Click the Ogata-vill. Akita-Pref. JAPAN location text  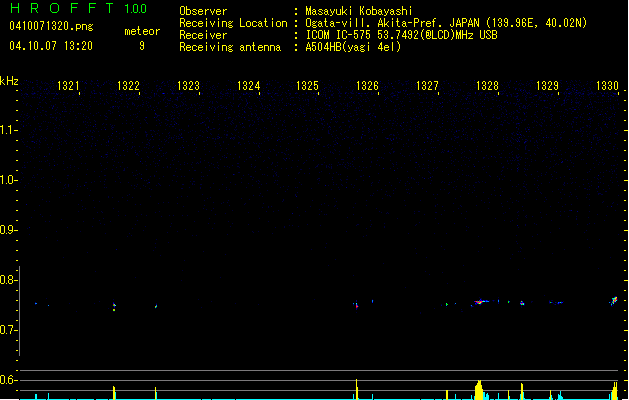coord(446,23)
